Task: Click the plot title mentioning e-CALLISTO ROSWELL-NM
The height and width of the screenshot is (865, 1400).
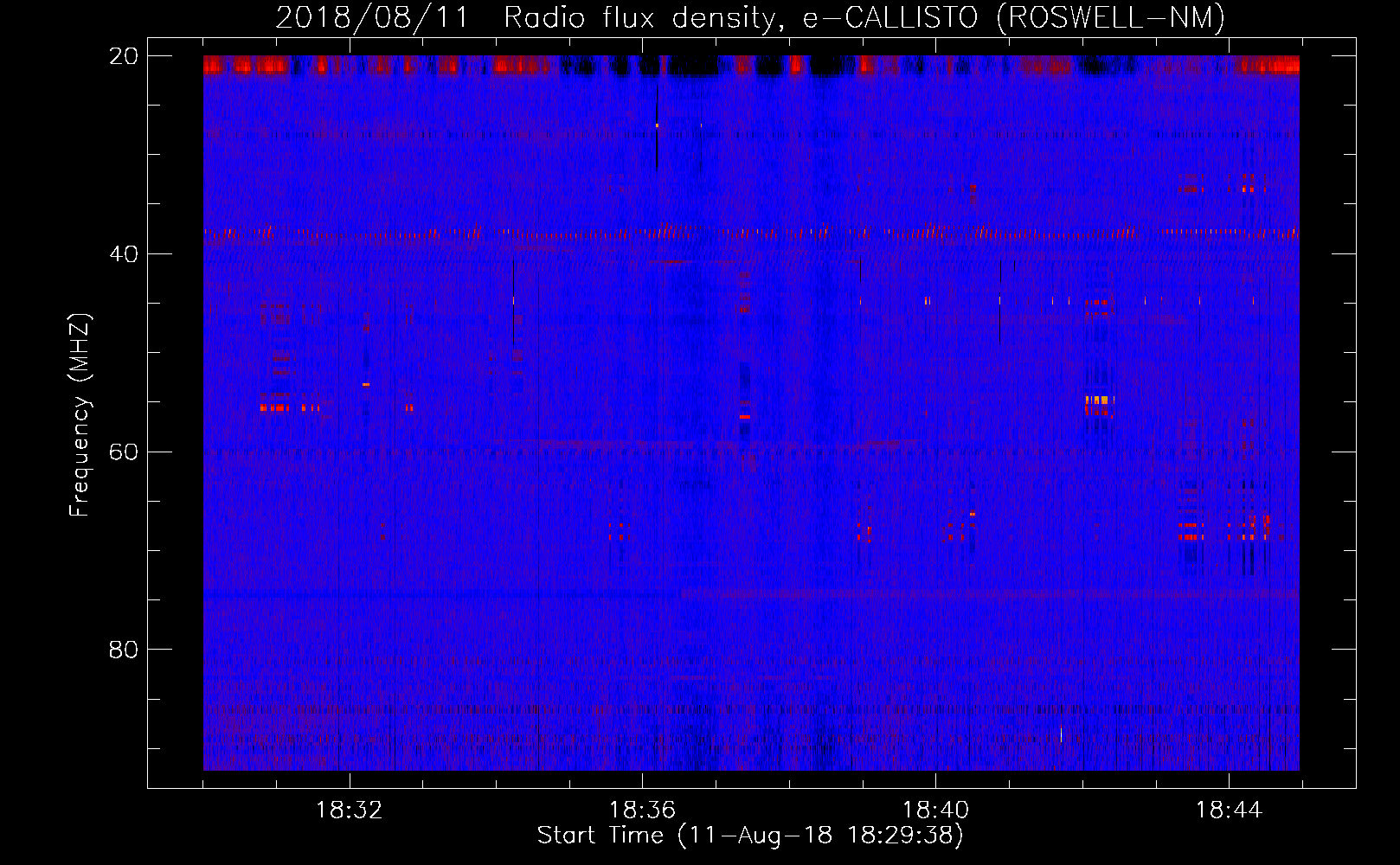Action: [750, 17]
